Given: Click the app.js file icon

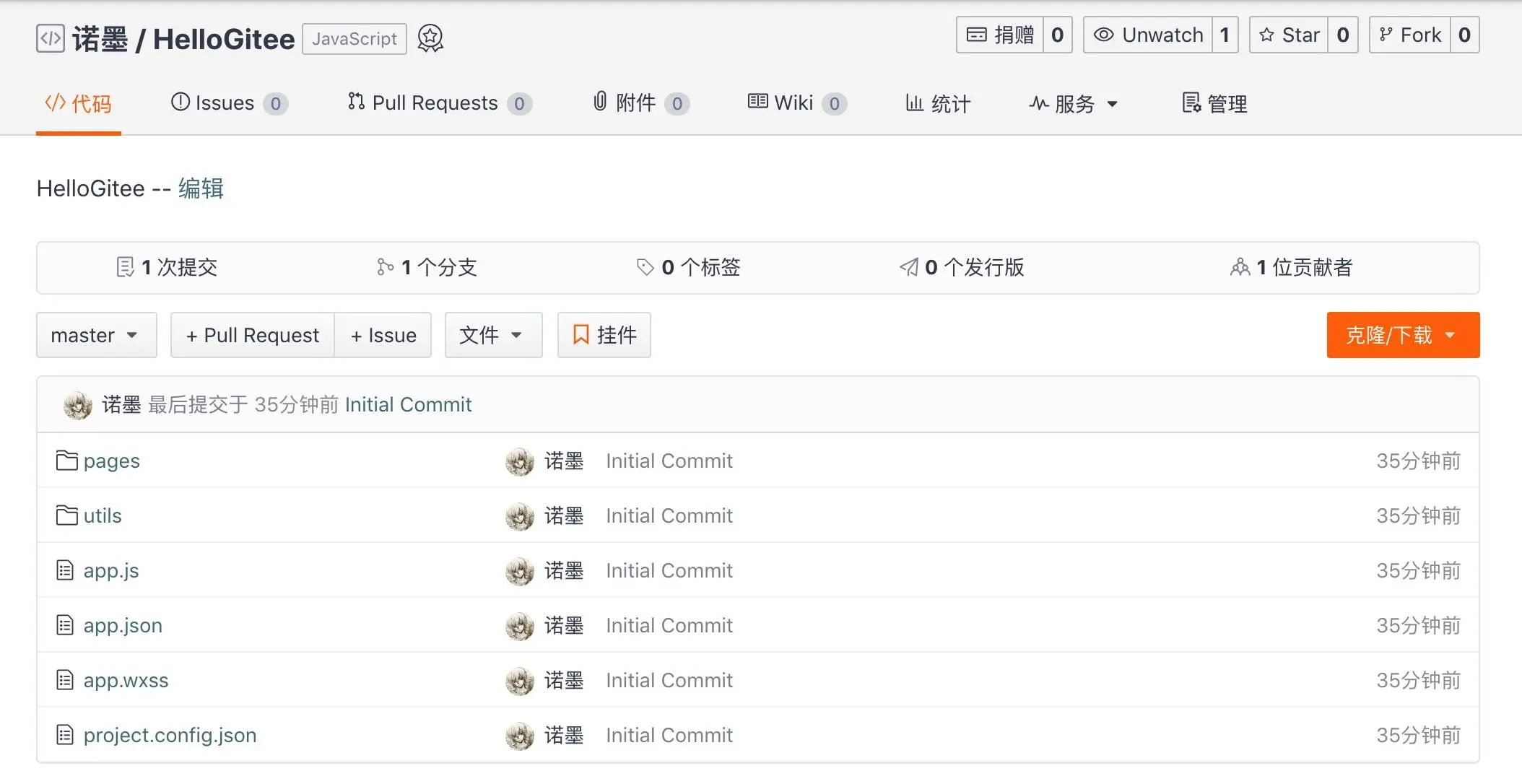Looking at the screenshot, I should 65,570.
